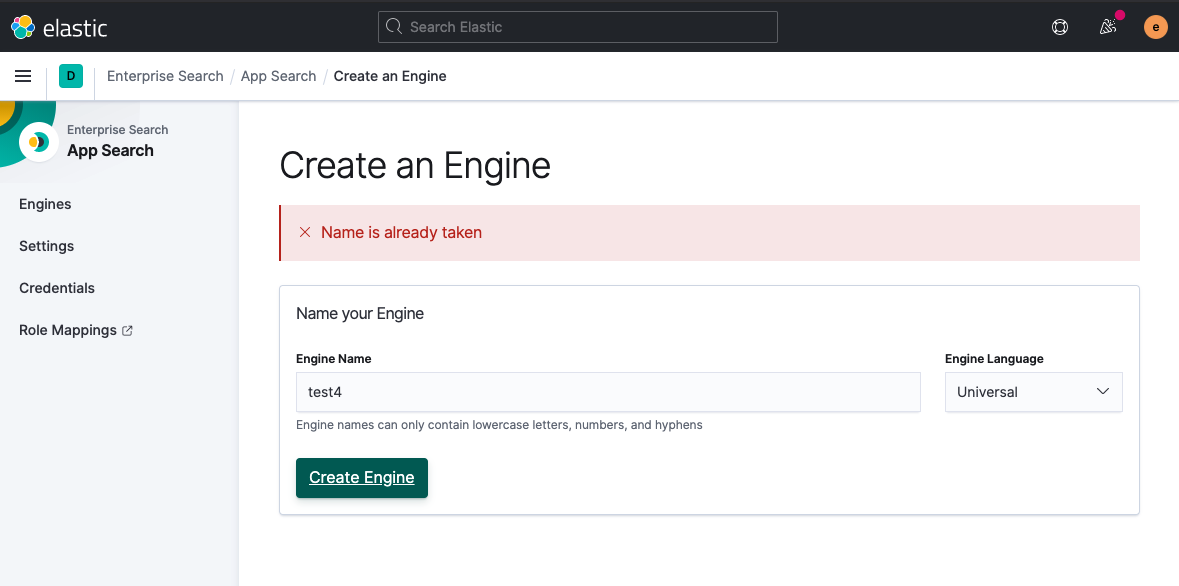Click the Engine Name input field
1179x586 pixels.
(x=608, y=392)
